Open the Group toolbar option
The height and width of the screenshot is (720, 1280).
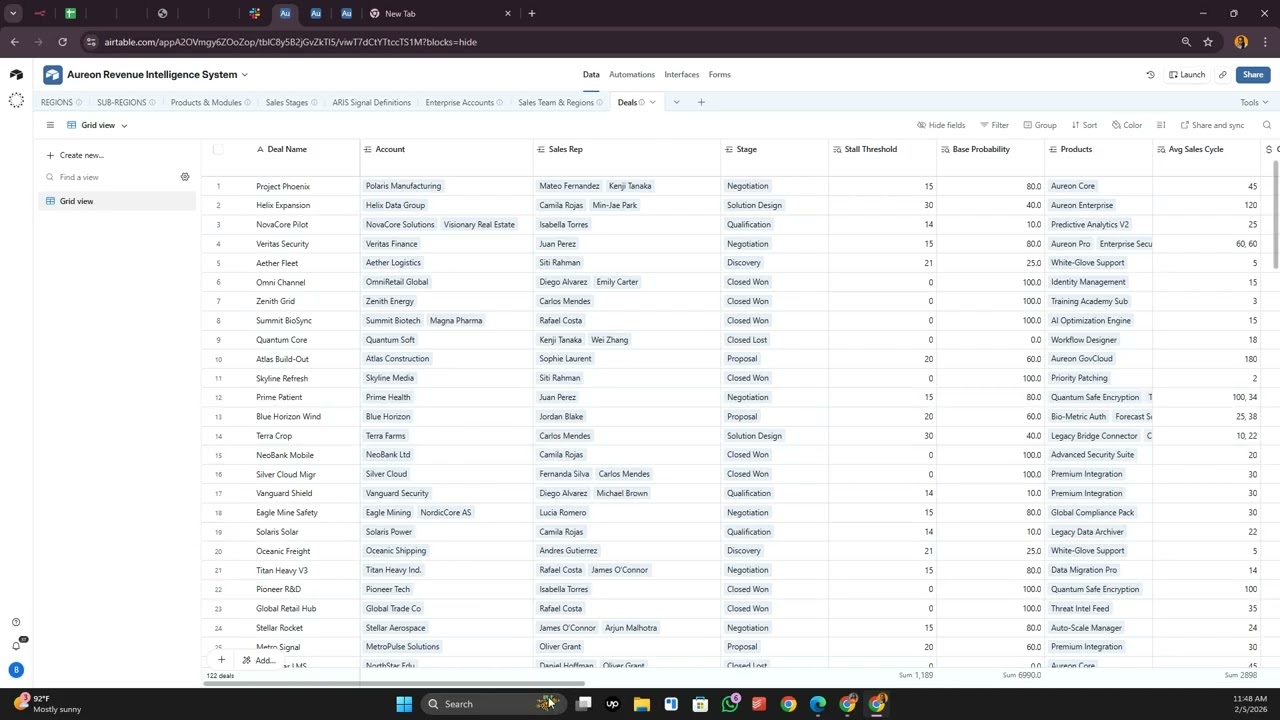(1039, 125)
